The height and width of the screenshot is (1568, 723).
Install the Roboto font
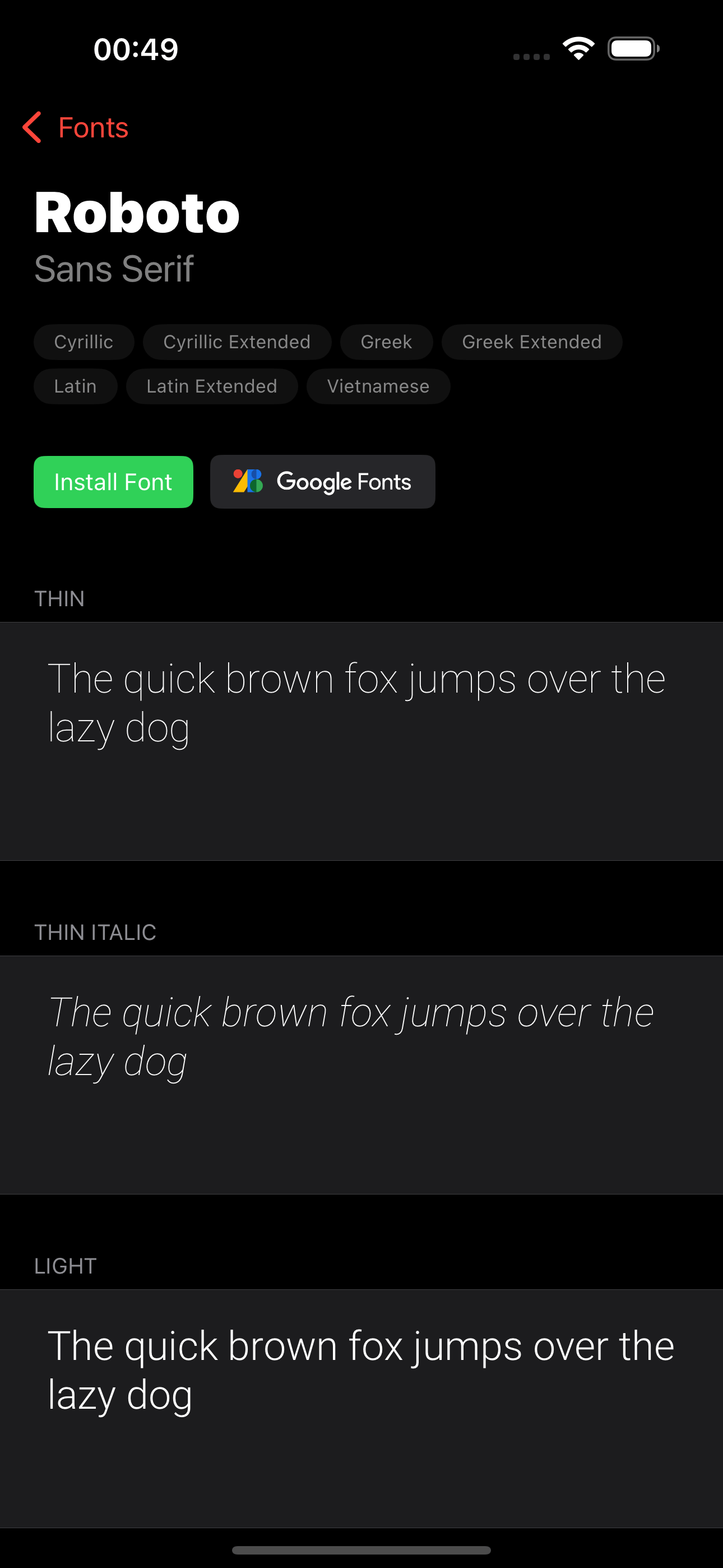point(113,482)
